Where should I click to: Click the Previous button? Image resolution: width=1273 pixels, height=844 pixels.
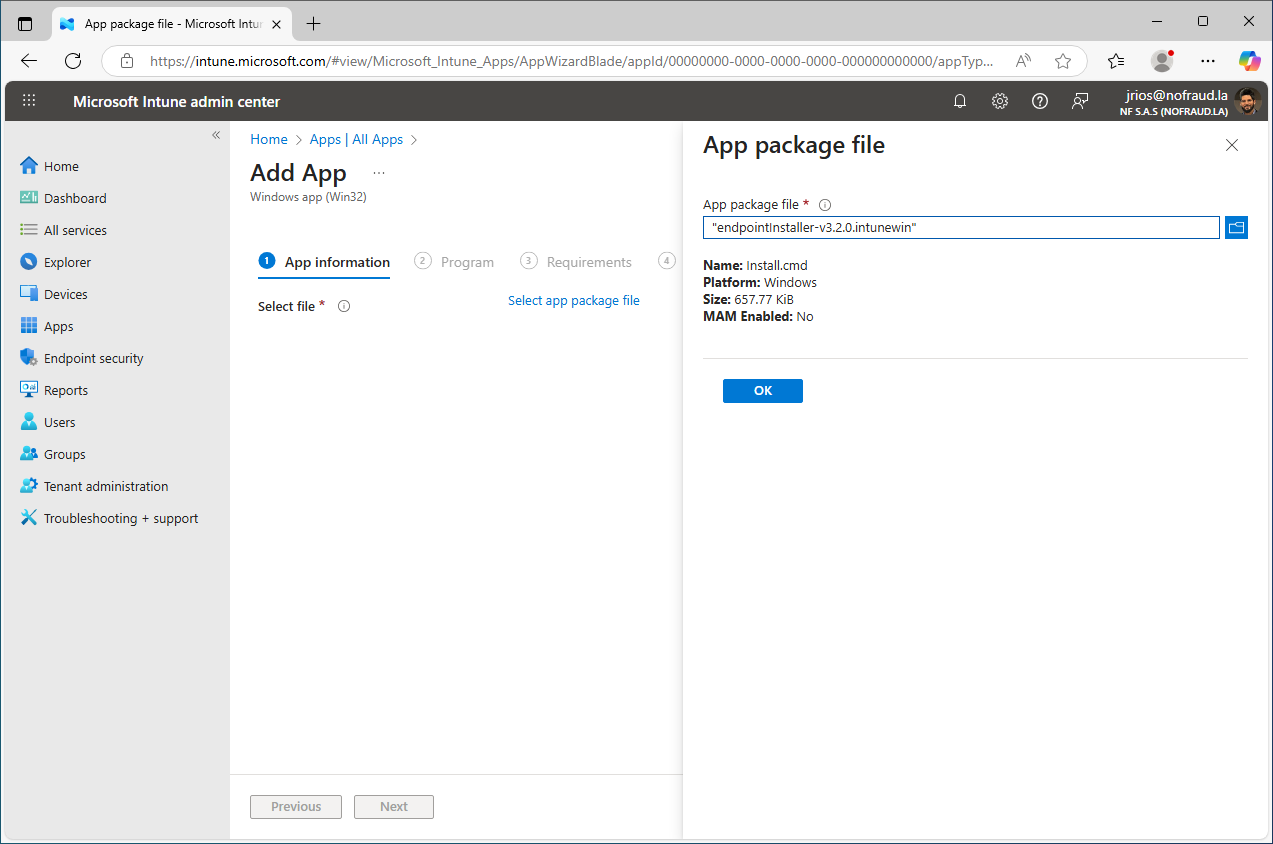tap(296, 807)
